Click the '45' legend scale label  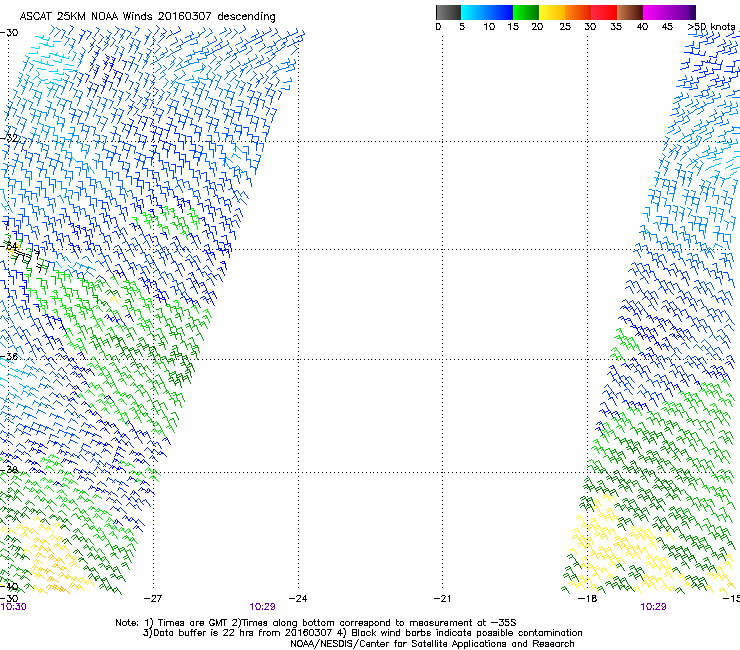(667, 27)
